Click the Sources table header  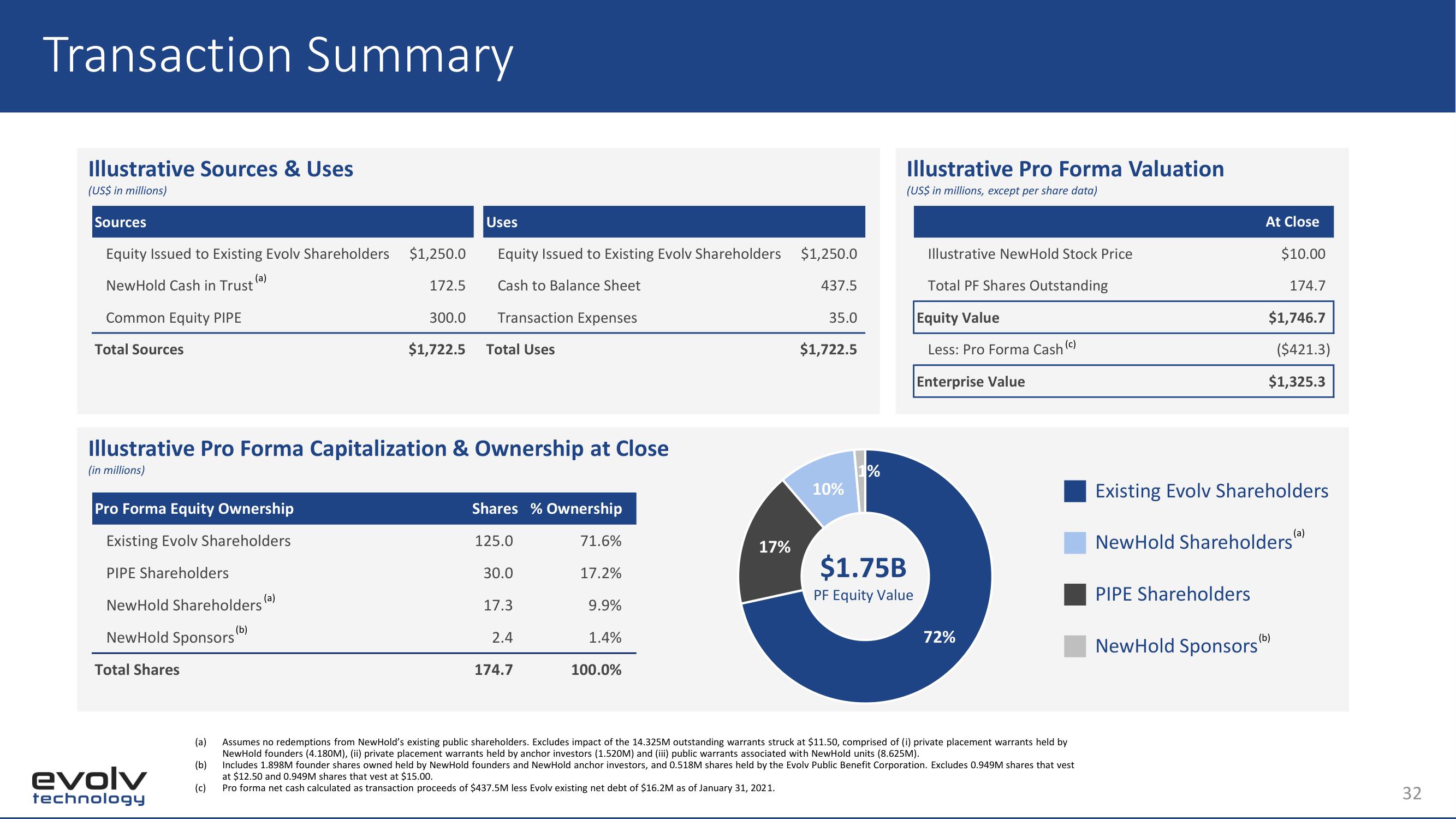[283, 222]
